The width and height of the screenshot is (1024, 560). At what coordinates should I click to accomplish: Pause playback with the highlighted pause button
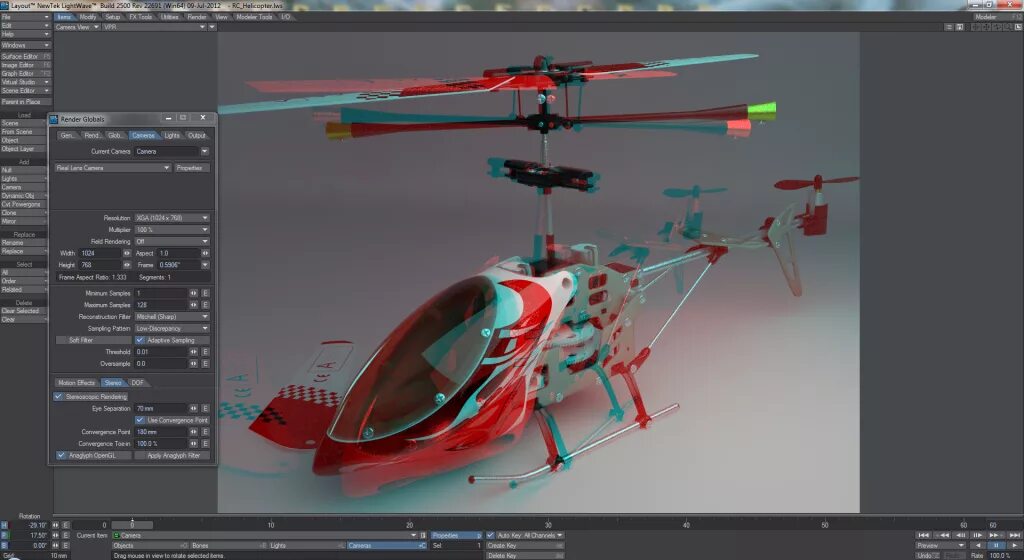996,545
